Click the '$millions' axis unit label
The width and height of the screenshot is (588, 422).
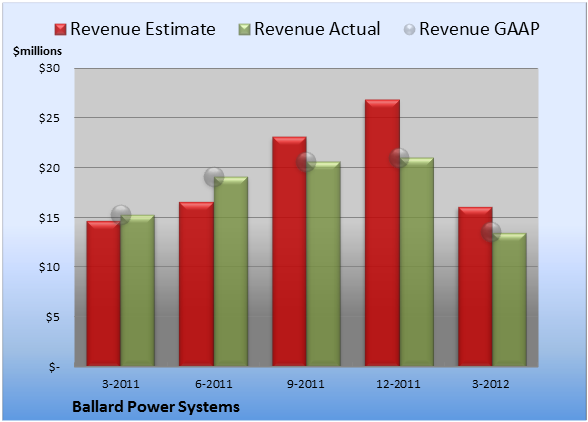pyautogui.click(x=37, y=51)
